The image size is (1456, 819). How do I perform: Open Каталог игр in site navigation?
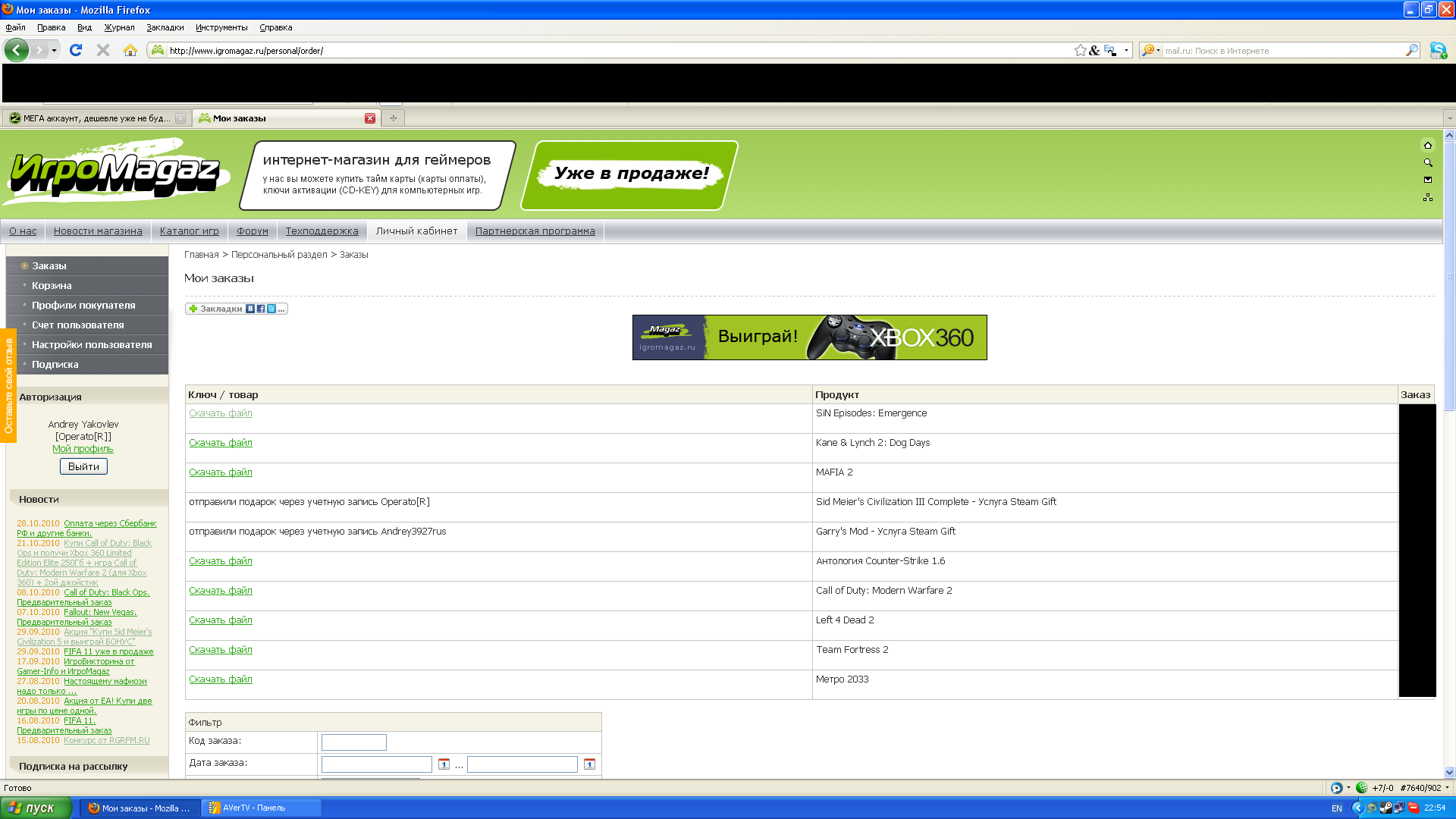190,231
